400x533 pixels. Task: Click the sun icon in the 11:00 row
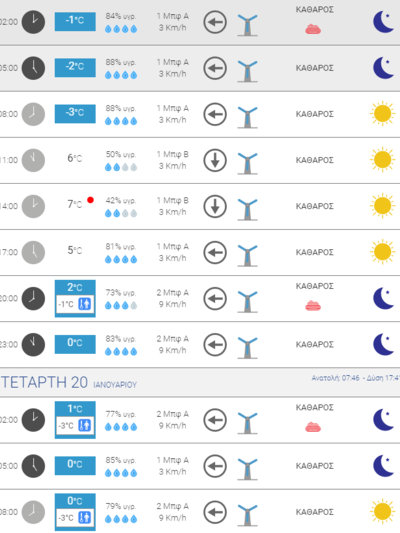tap(383, 160)
